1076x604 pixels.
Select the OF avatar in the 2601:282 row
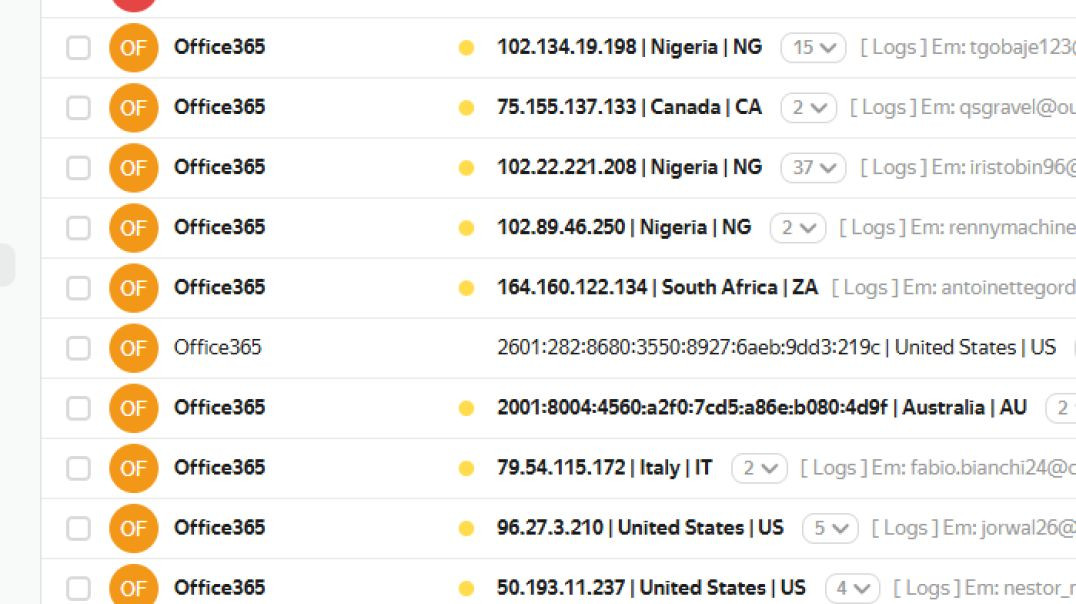134,348
